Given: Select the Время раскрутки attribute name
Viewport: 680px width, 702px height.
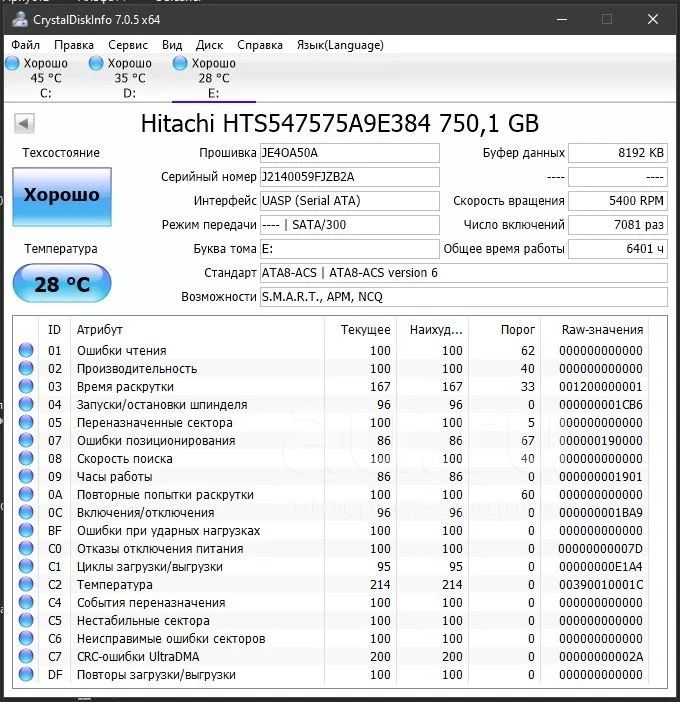Looking at the screenshot, I should point(125,386).
